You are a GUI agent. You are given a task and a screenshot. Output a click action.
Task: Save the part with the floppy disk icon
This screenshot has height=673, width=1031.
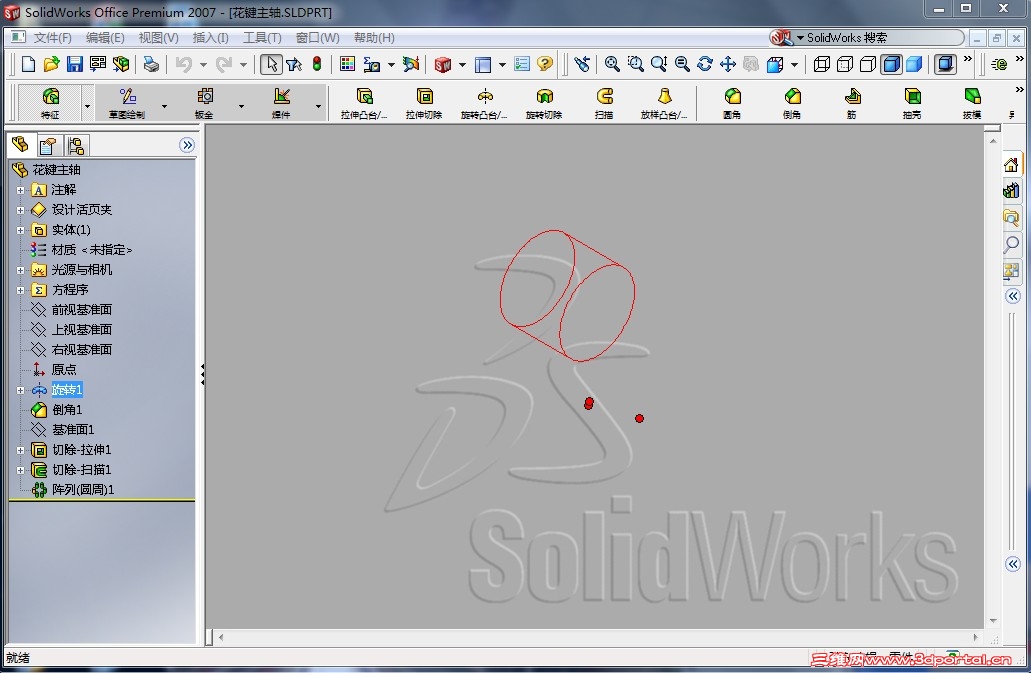(74, 64)
